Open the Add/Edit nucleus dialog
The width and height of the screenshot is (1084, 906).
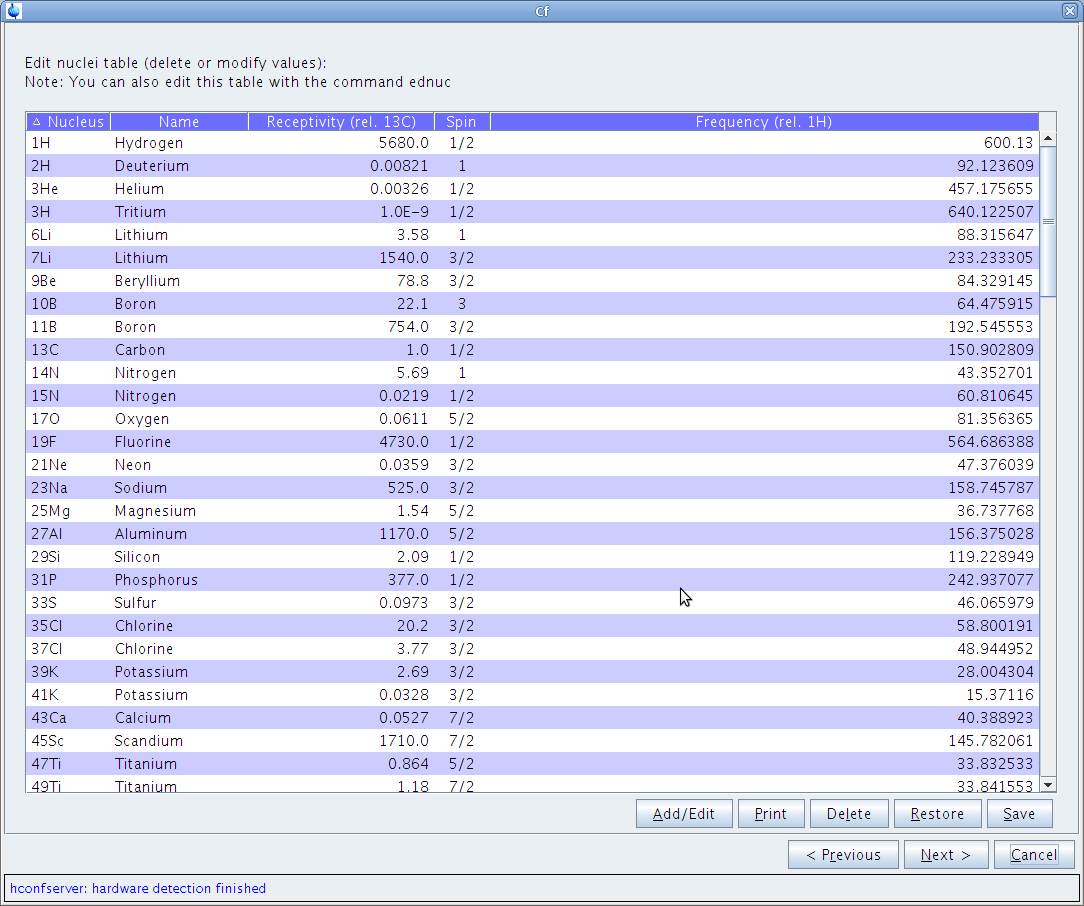click(x=684, y=814)
